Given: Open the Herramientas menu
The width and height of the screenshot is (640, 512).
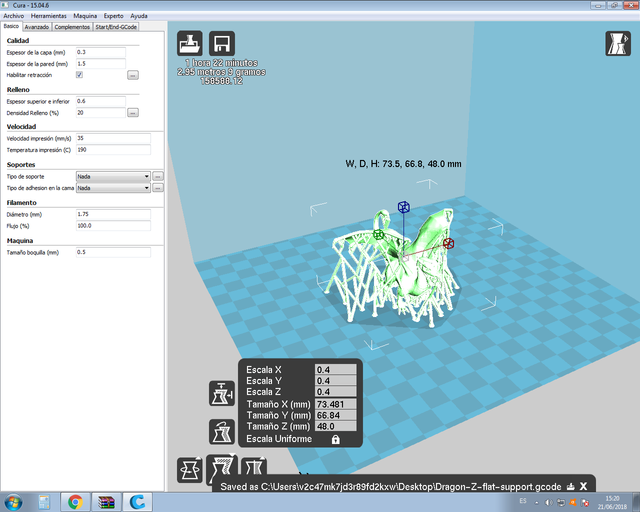Looking at the screenshot, I should point(49,16).
